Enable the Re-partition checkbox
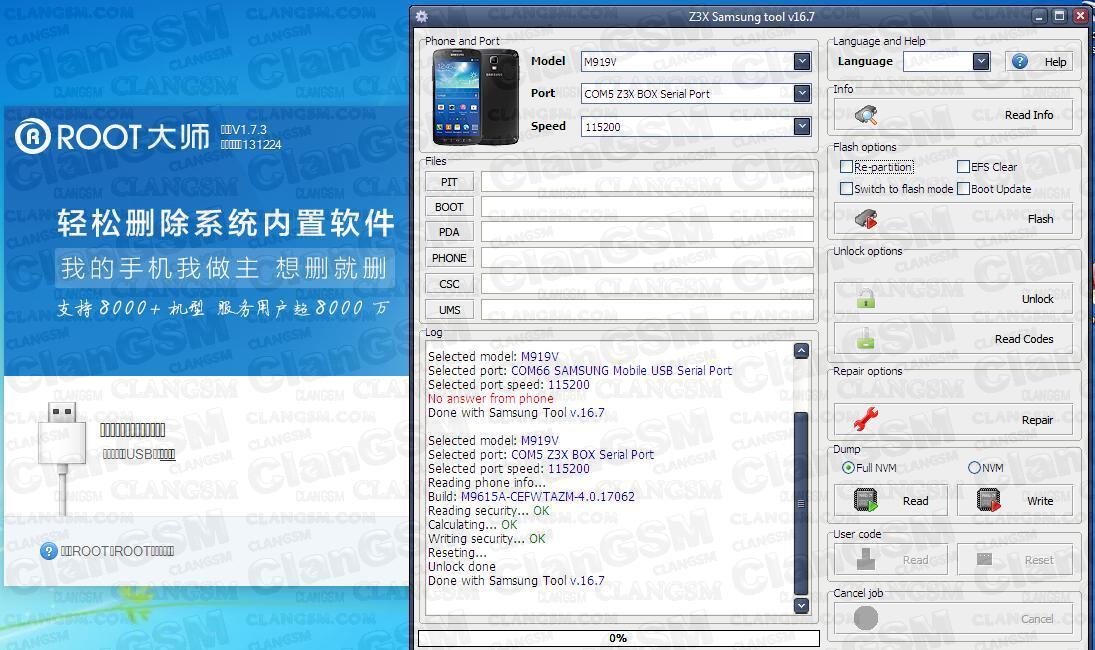This screenshot has width=1095, height=650. pos(846,167)
